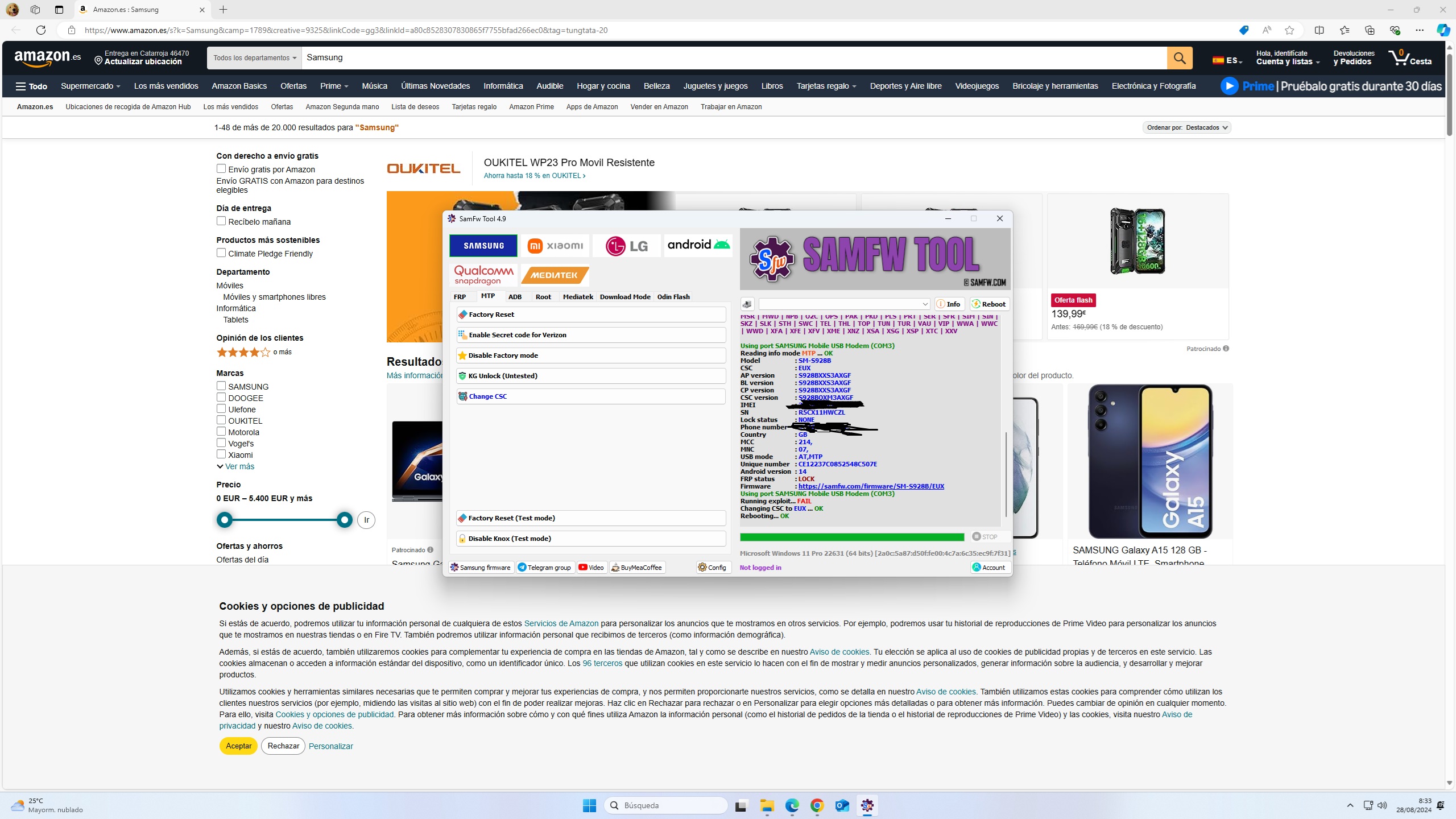
Task: Open the MediaTek chipset section
Action: click(x=555, y=275)
